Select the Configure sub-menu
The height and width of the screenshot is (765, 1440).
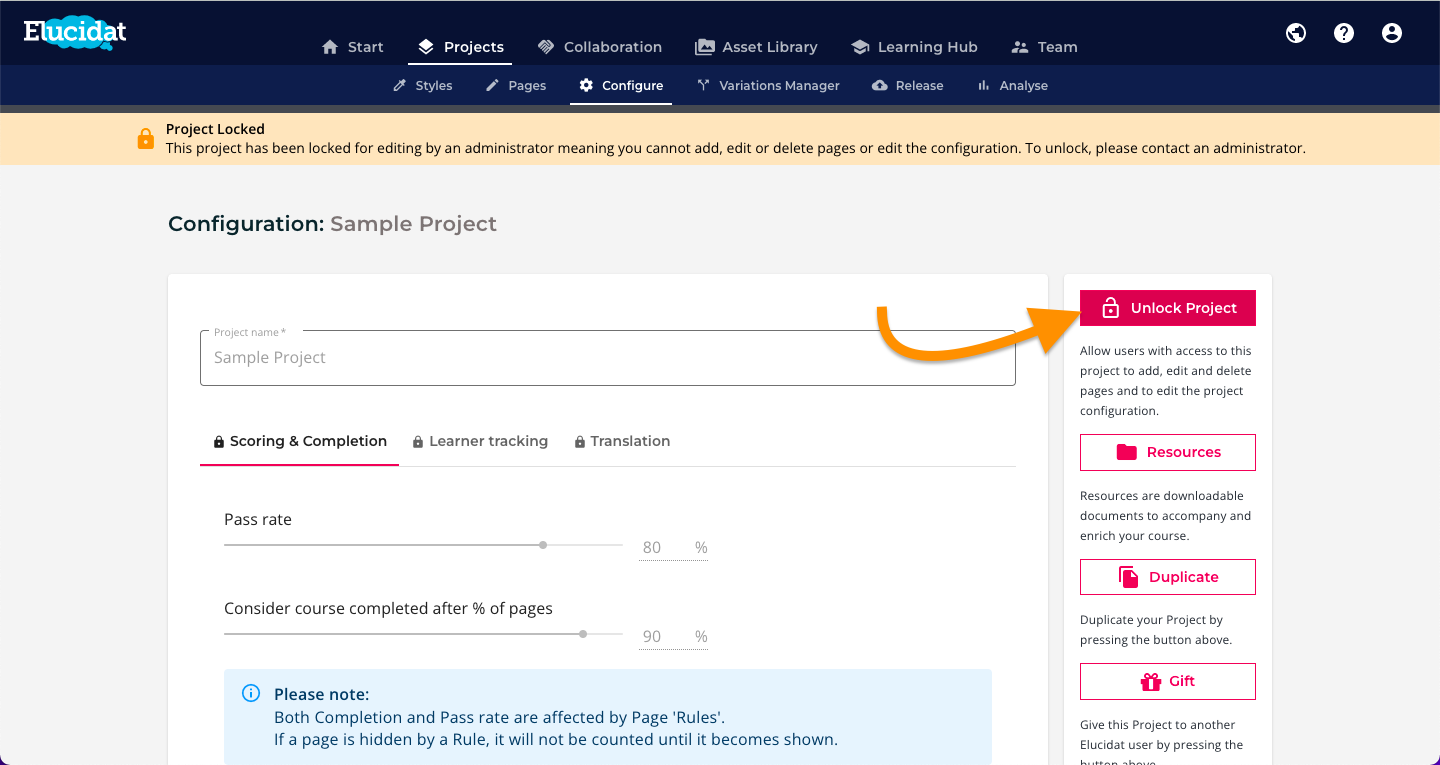pos(621,86)
